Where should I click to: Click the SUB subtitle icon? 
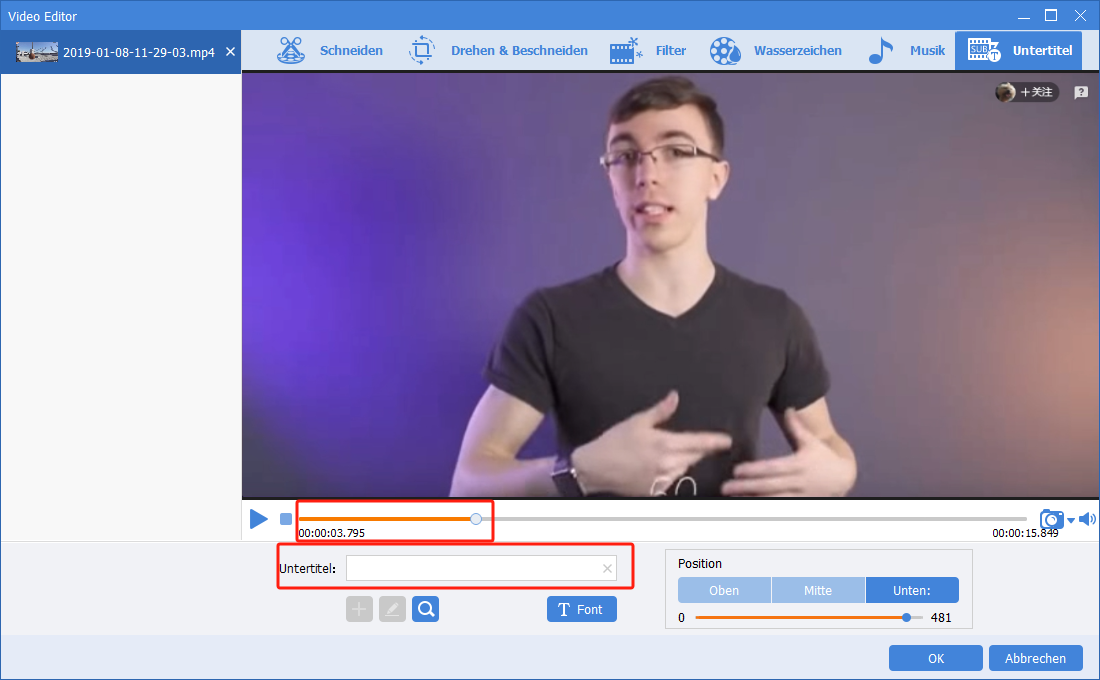tap(984, 51)
